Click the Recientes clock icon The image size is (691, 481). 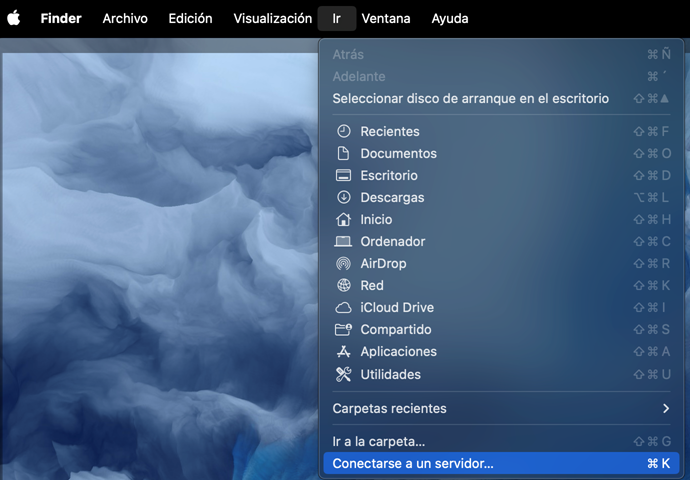(343, 131)
